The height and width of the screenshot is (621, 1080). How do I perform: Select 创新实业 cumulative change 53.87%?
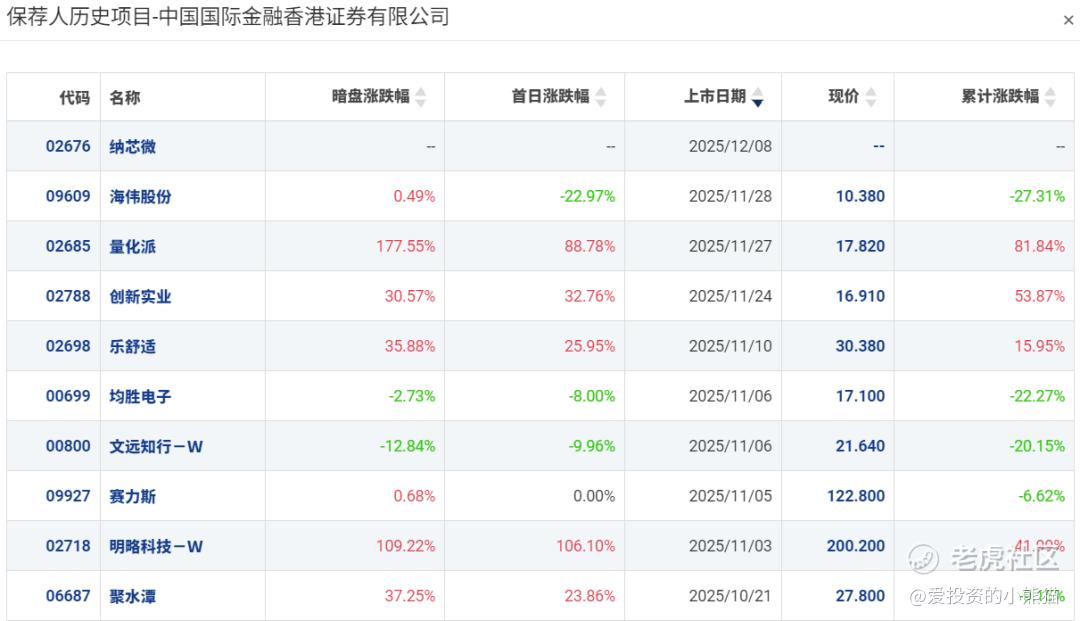click(1039, 296)
